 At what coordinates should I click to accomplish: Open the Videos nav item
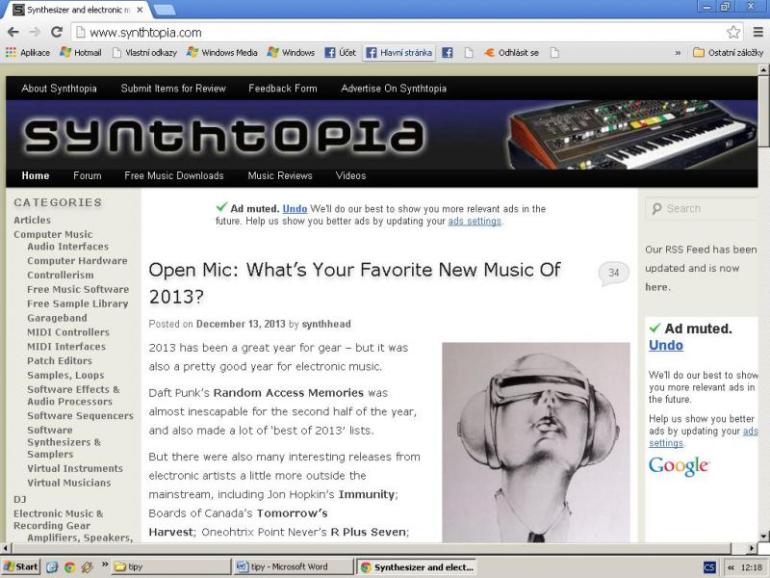[x=351, y=176]
